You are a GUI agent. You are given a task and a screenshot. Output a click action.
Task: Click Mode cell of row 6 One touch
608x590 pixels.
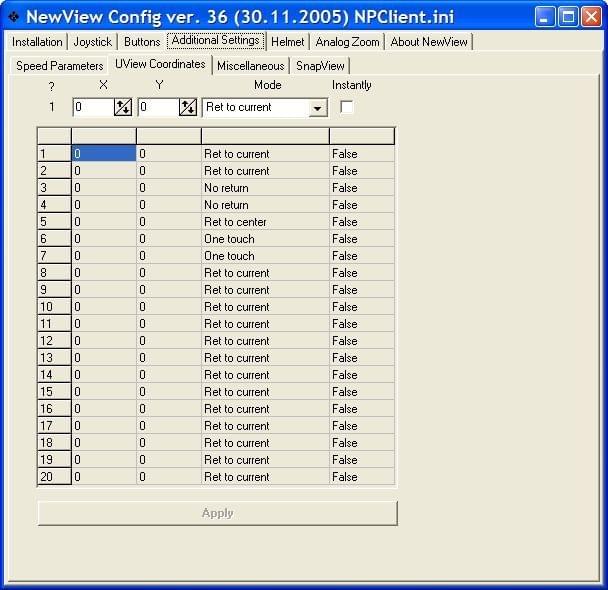point(264,239)
